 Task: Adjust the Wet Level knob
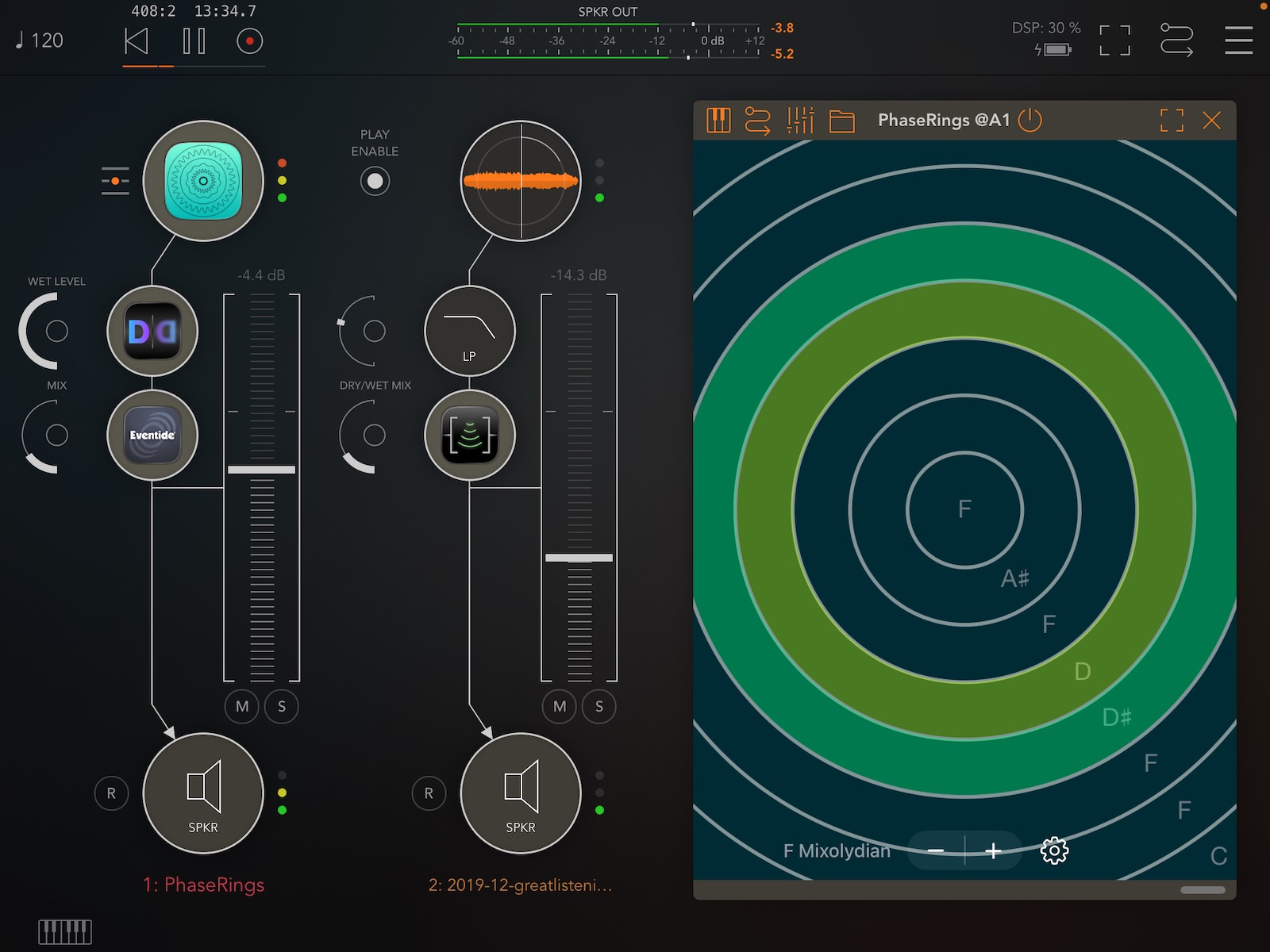click(56, 331)
